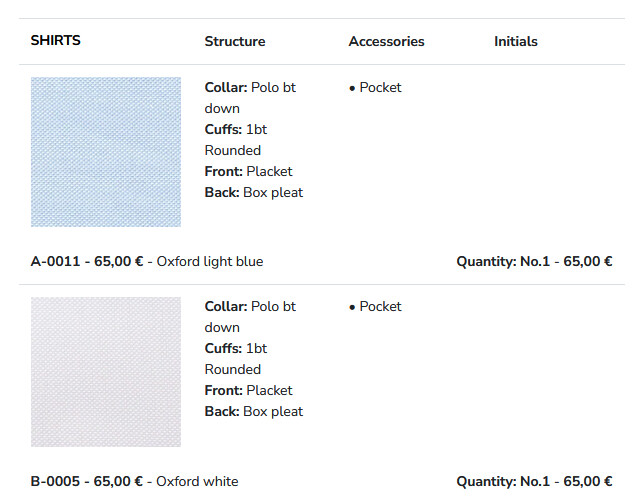Click the Front Placket detail of the light blue shirt
Viewport: 640px width, 501px height.
pos(249,171)
